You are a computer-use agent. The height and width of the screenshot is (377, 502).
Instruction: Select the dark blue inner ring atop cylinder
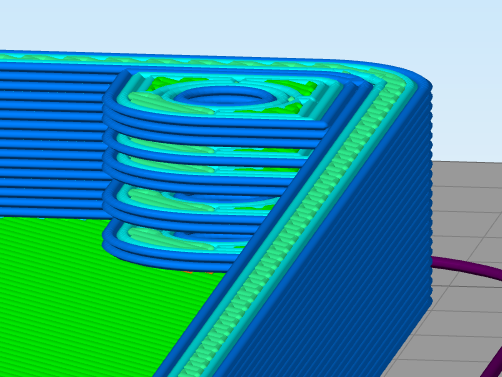(x=227, y=94)
